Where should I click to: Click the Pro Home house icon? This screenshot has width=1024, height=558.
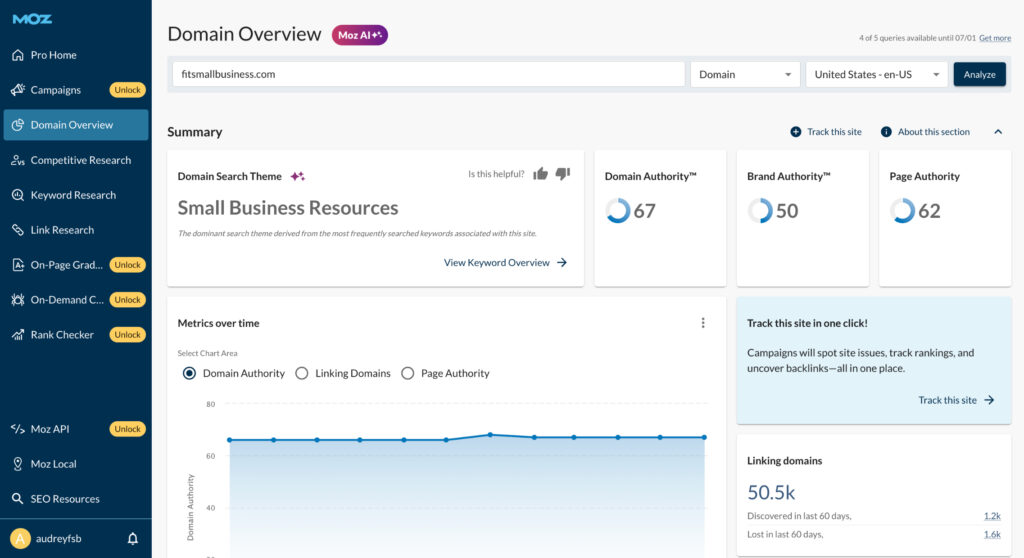click(x=18, y=55)
